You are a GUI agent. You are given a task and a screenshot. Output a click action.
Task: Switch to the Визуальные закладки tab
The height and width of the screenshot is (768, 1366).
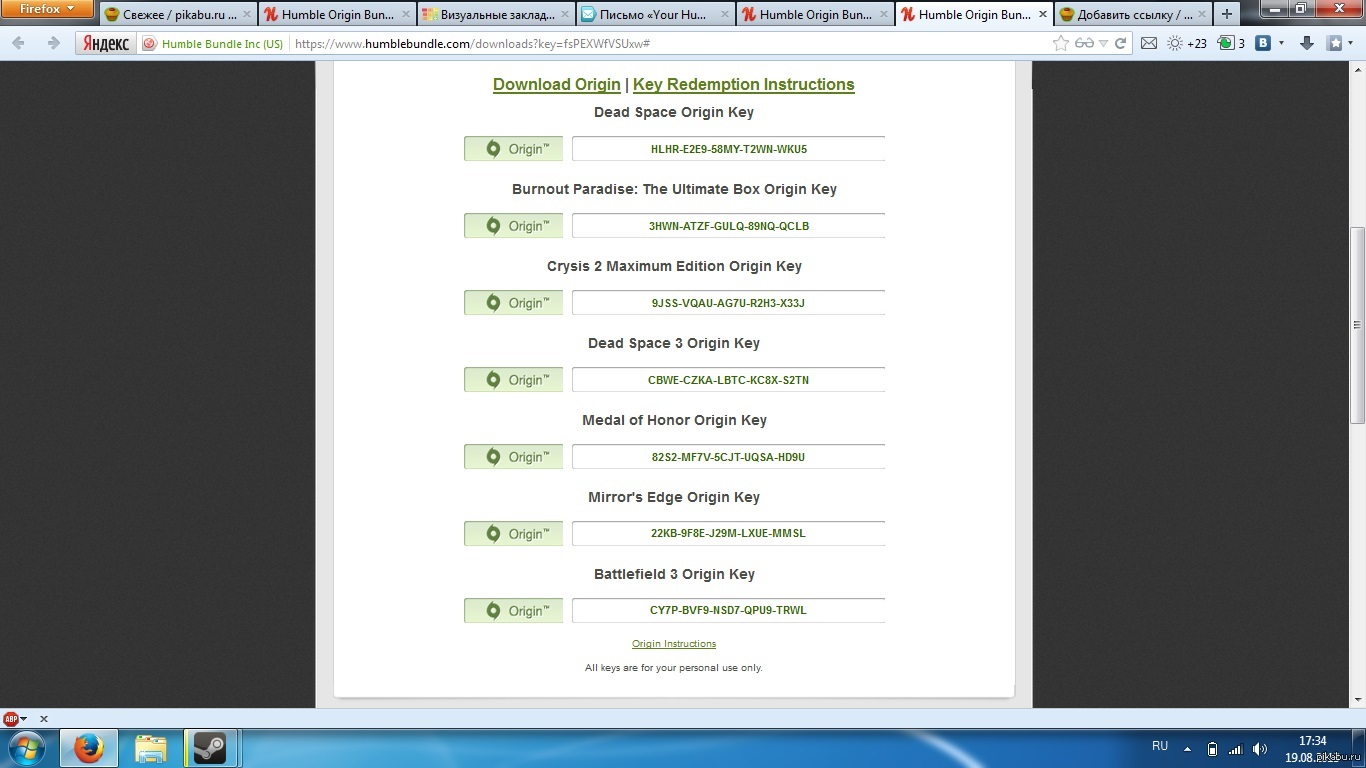point(496,15)
